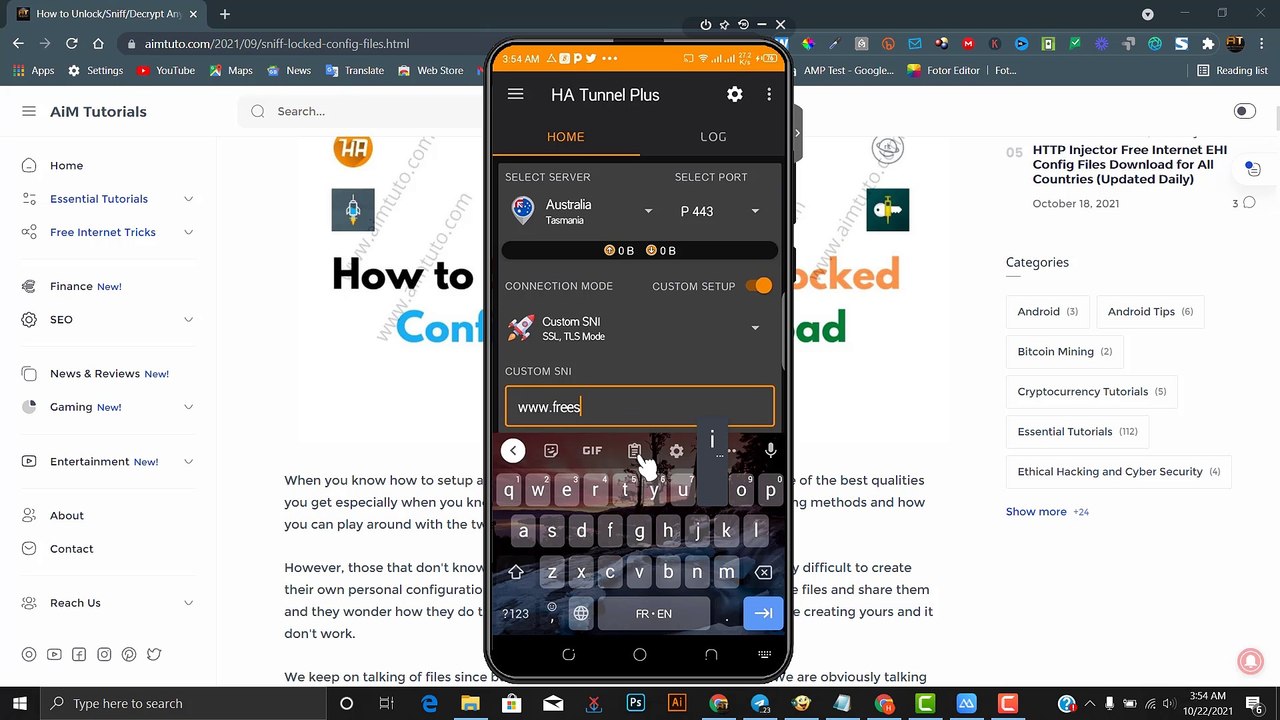
Task: Switch to the HOME tab
Action: click(x=566, y=137)
